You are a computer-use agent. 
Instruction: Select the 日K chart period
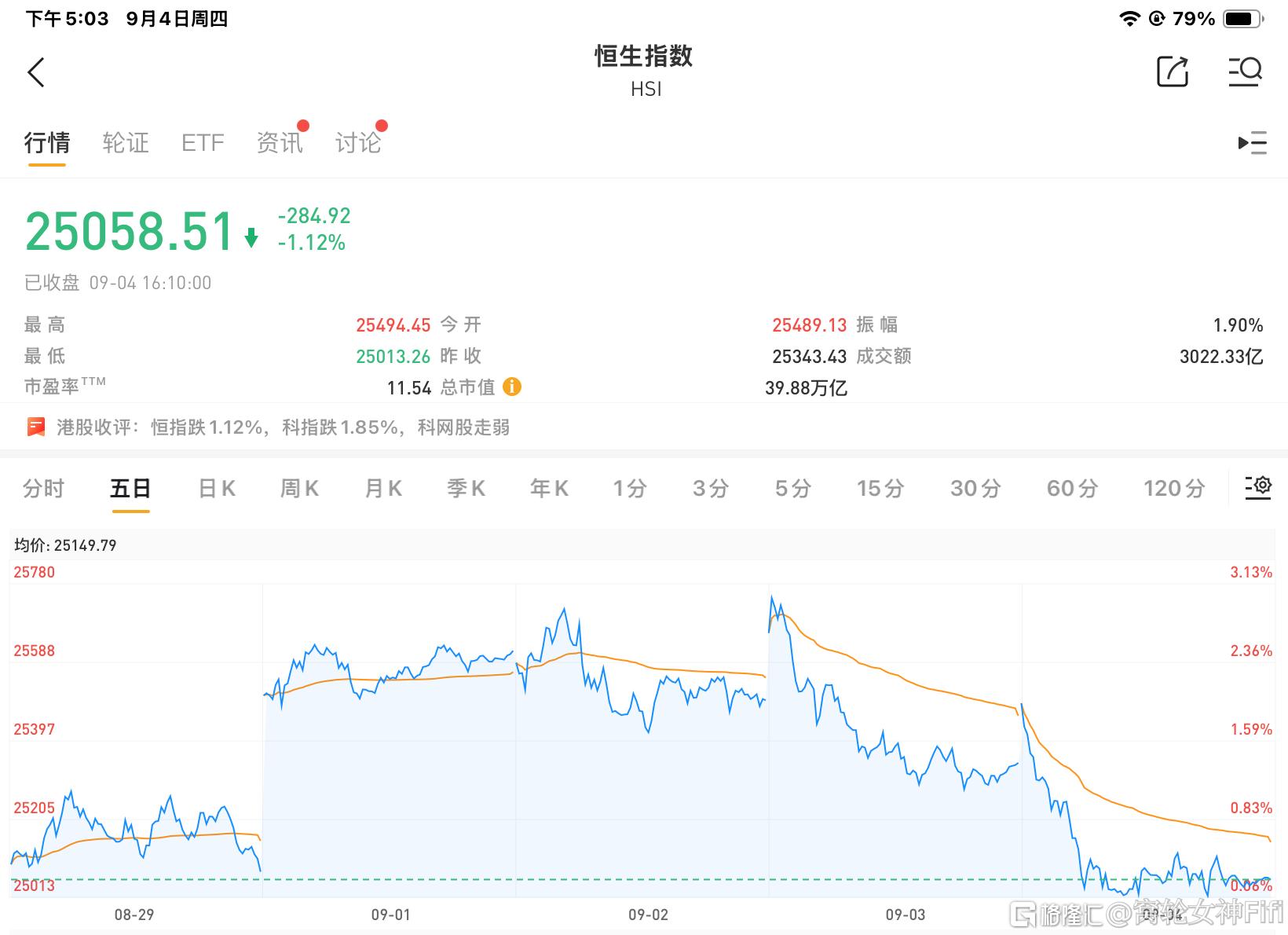click(x=217, y=489)
